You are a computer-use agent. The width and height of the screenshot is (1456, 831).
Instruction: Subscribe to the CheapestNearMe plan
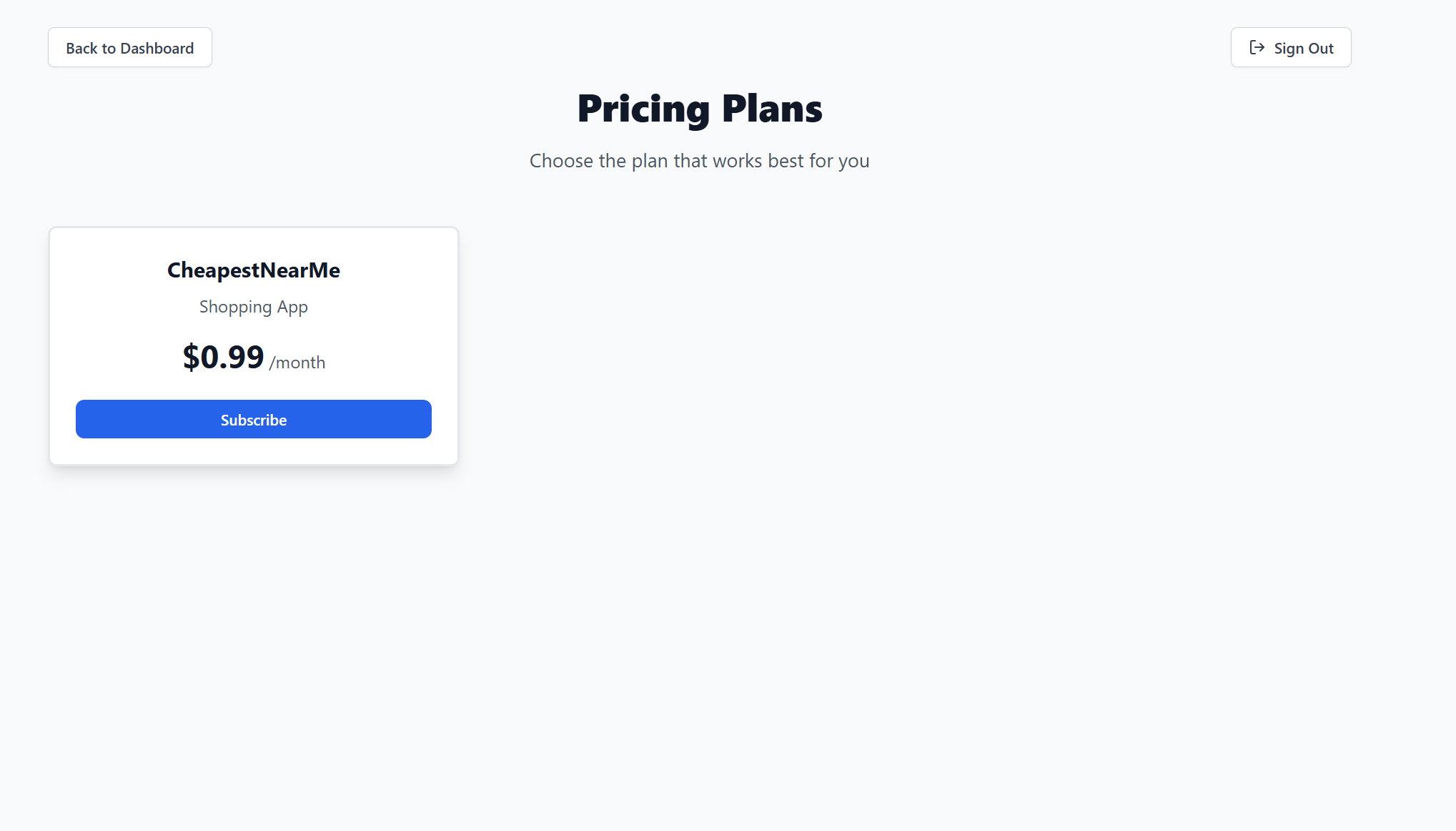pyautogui.click(x=253, y=420)
